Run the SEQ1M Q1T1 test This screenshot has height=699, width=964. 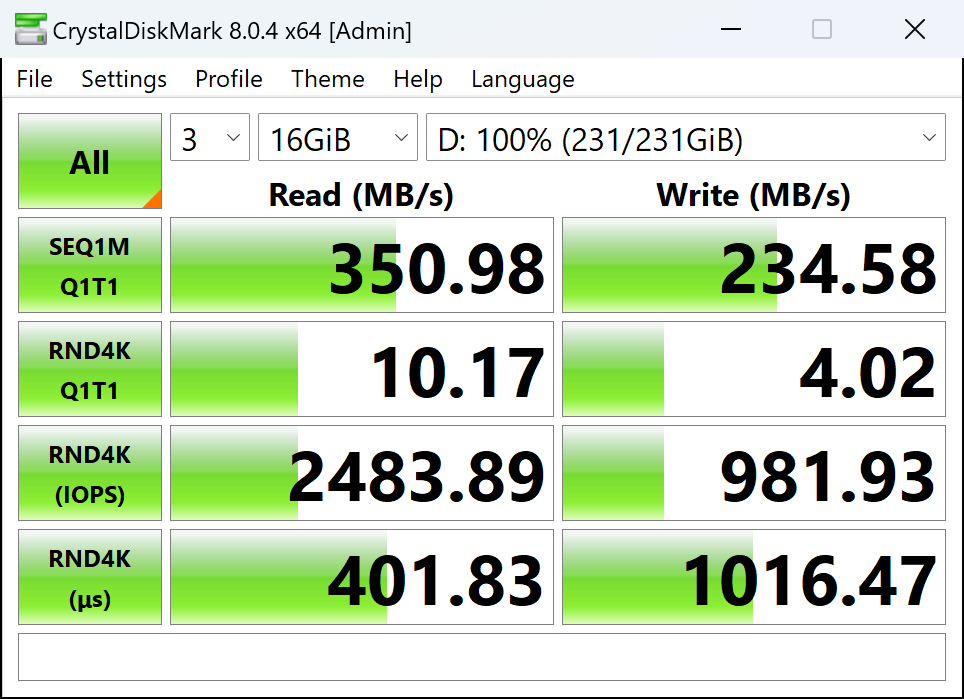[90, 265]
